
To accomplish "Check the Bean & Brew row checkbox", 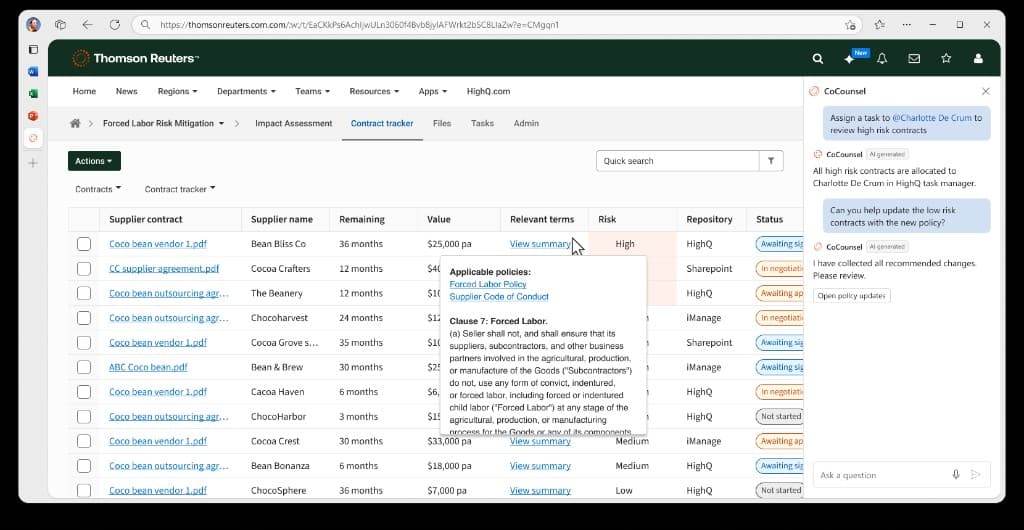I will pos(84,367).
